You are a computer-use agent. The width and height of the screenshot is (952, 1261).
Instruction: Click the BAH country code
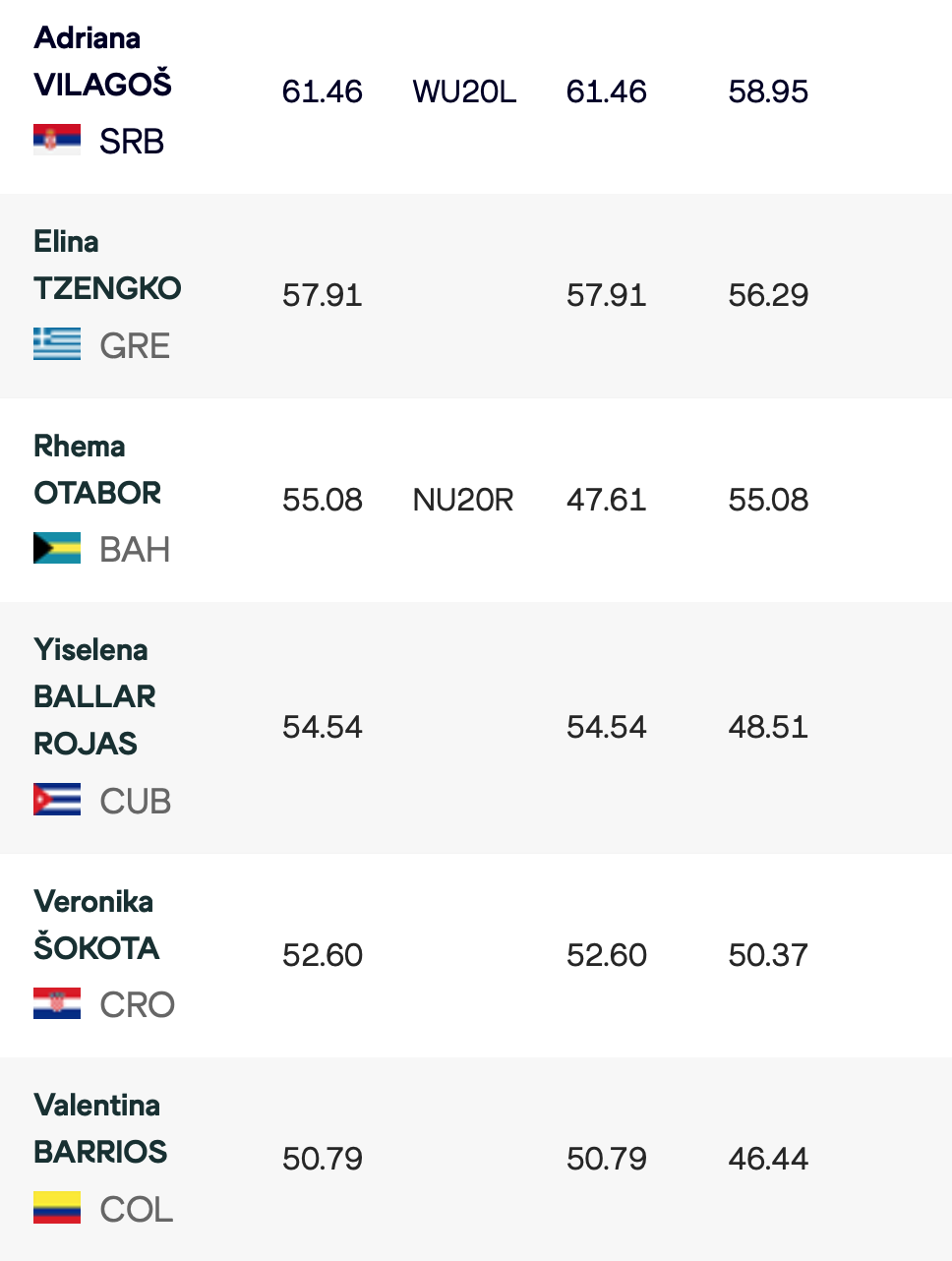(x=135, y=550)
